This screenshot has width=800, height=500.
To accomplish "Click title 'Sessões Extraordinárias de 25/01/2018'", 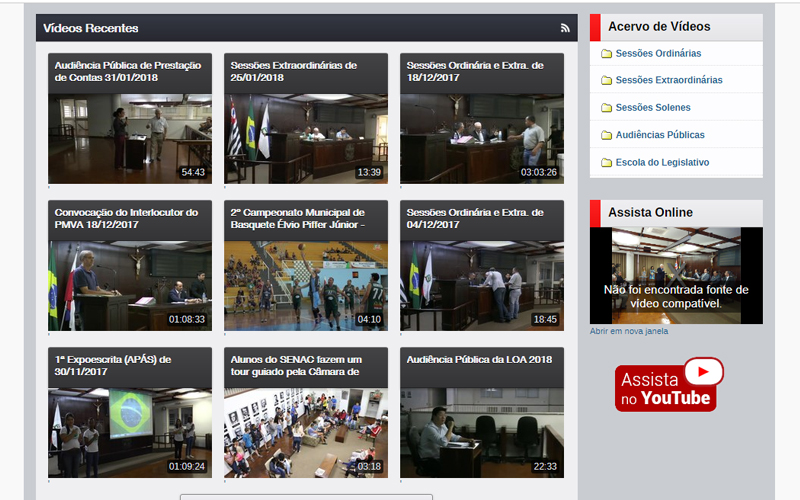I will coord(293,71).
